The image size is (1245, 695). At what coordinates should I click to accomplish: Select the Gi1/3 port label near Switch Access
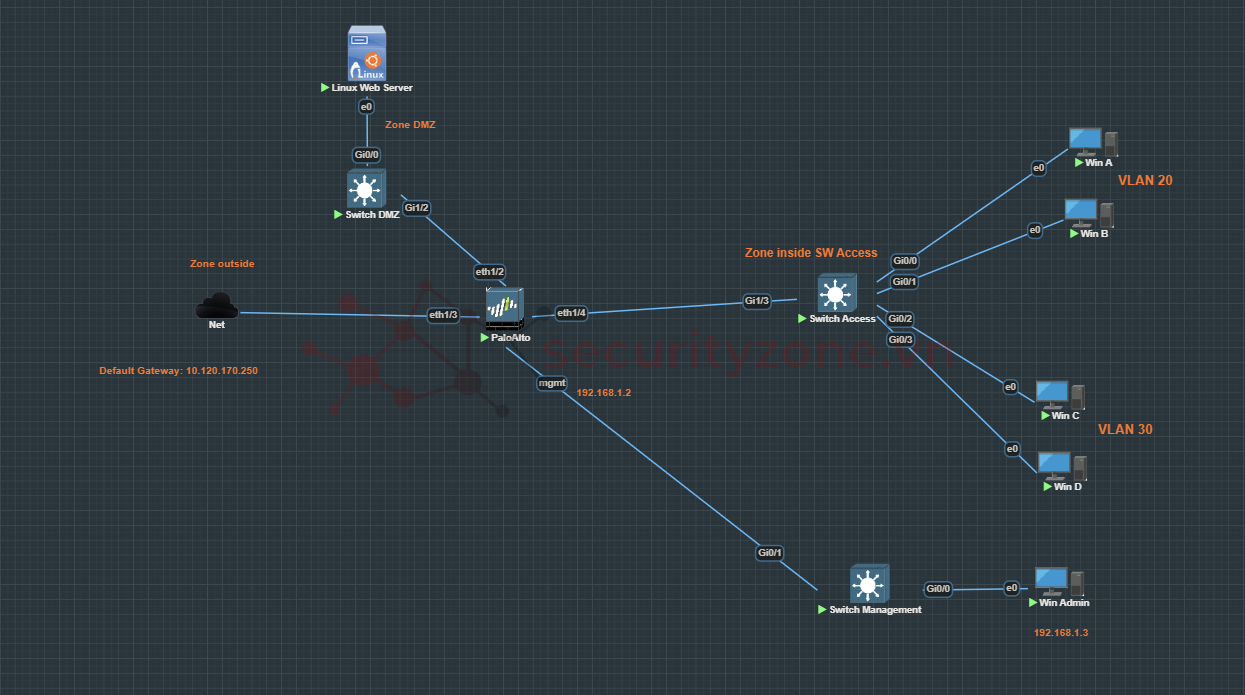pyautogui.click(x=756, y=301)
